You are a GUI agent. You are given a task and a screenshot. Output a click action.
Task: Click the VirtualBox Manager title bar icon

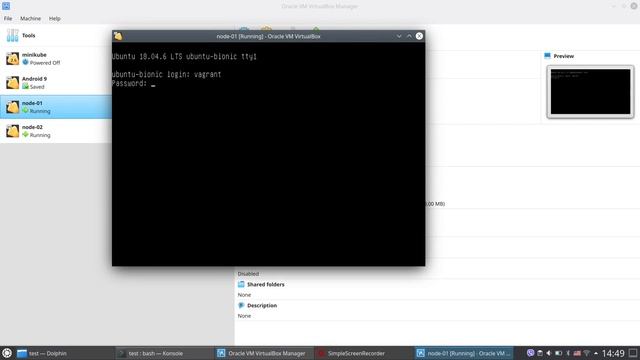click(6, 6)
